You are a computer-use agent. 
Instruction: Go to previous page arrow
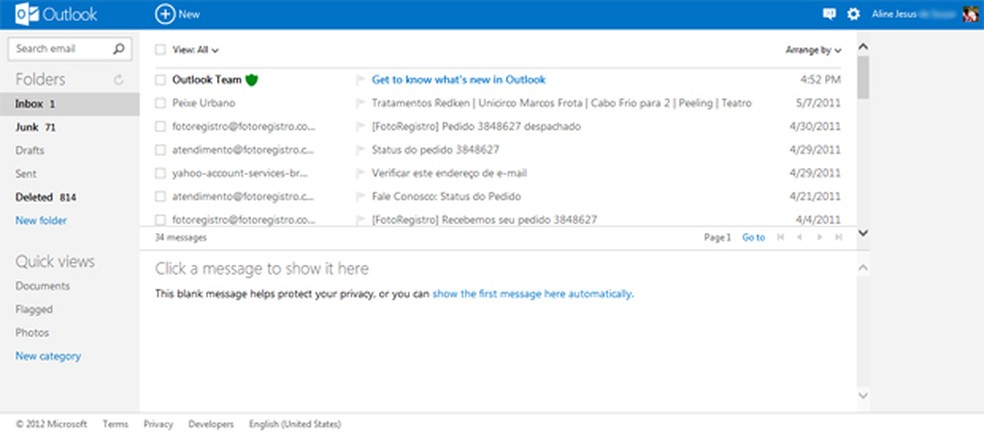800,237
